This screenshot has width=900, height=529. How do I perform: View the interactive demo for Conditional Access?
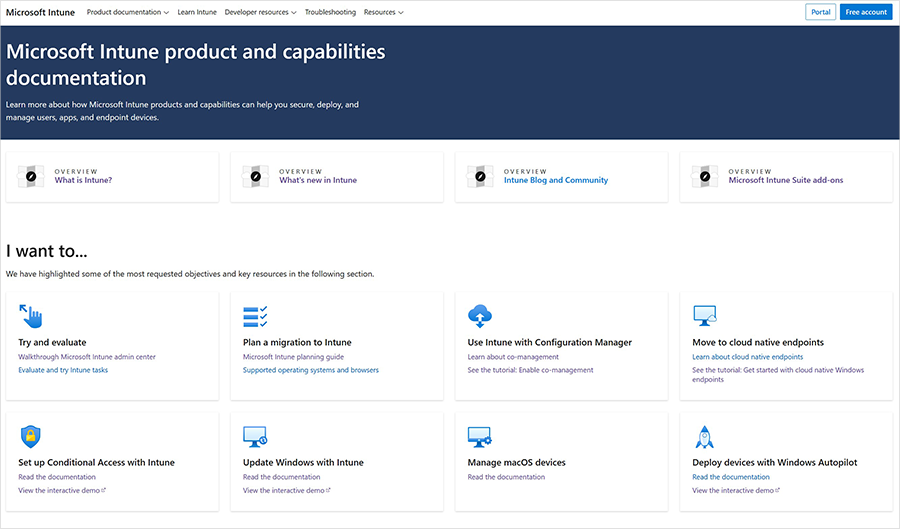tap(62, 491)
